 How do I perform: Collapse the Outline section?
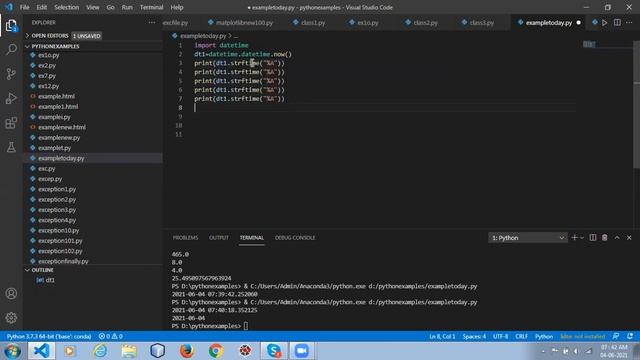tap(42, 270)
